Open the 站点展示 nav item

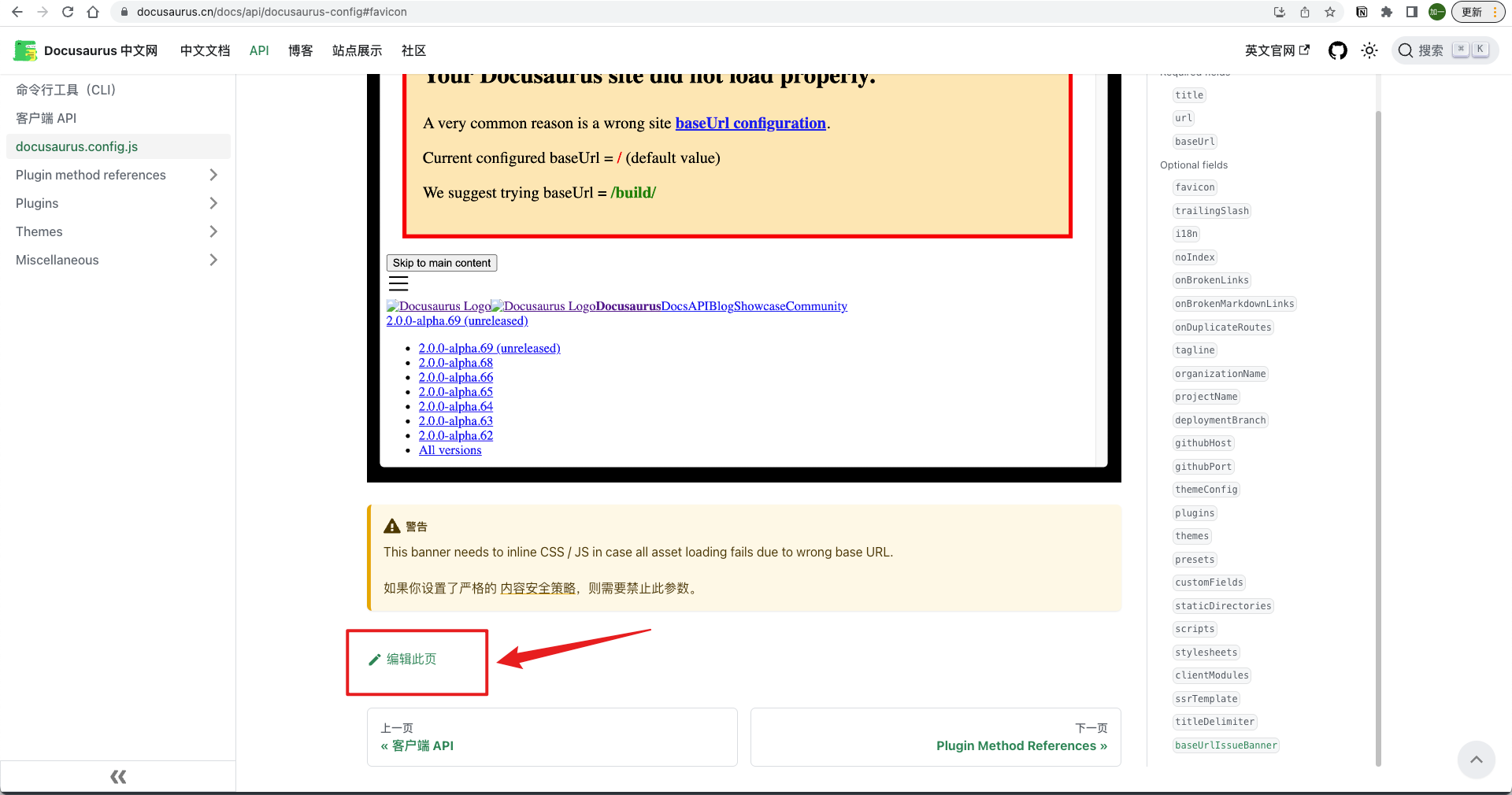pyautogui.click(x=357, y=50)
